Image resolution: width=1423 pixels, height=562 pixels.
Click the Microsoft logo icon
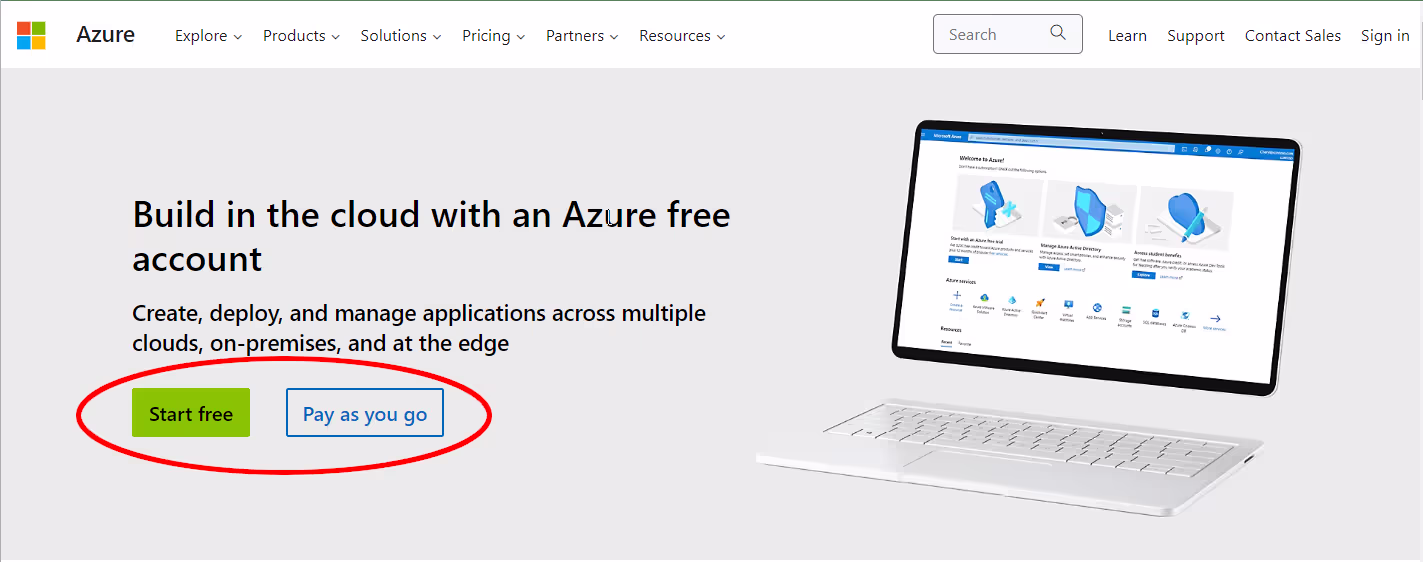coord(31,35)
